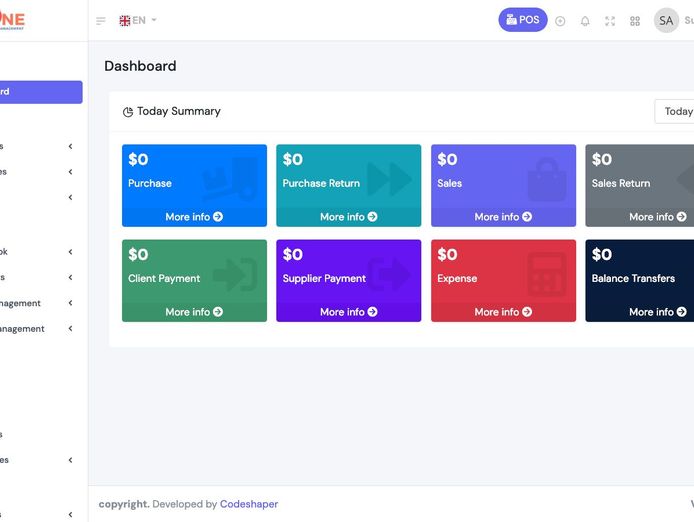Click the Sales card shopping bag icon

coord(547,179)
